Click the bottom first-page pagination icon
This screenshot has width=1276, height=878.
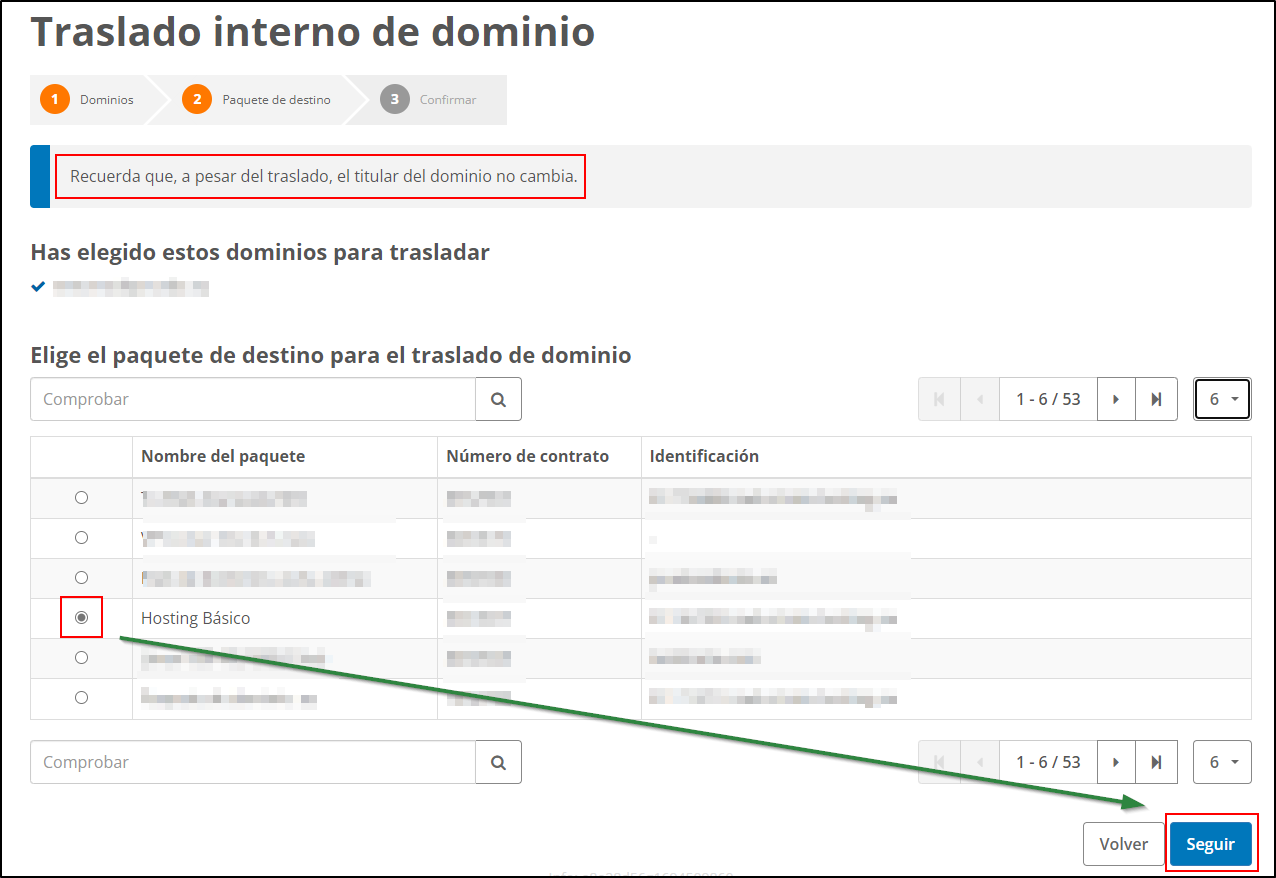[939, 761]
